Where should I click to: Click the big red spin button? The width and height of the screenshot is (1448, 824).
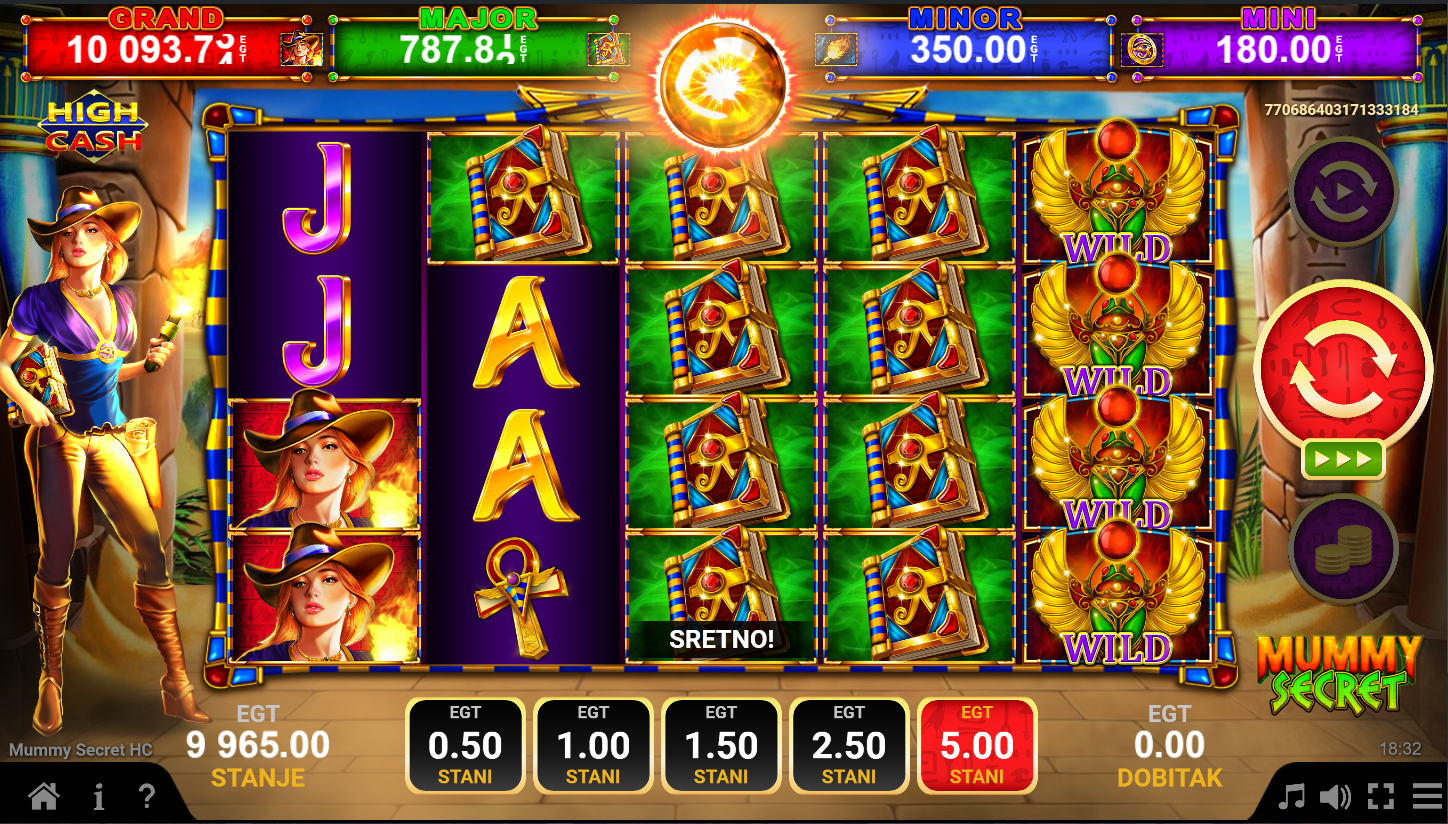click(x=1342, y=367)
